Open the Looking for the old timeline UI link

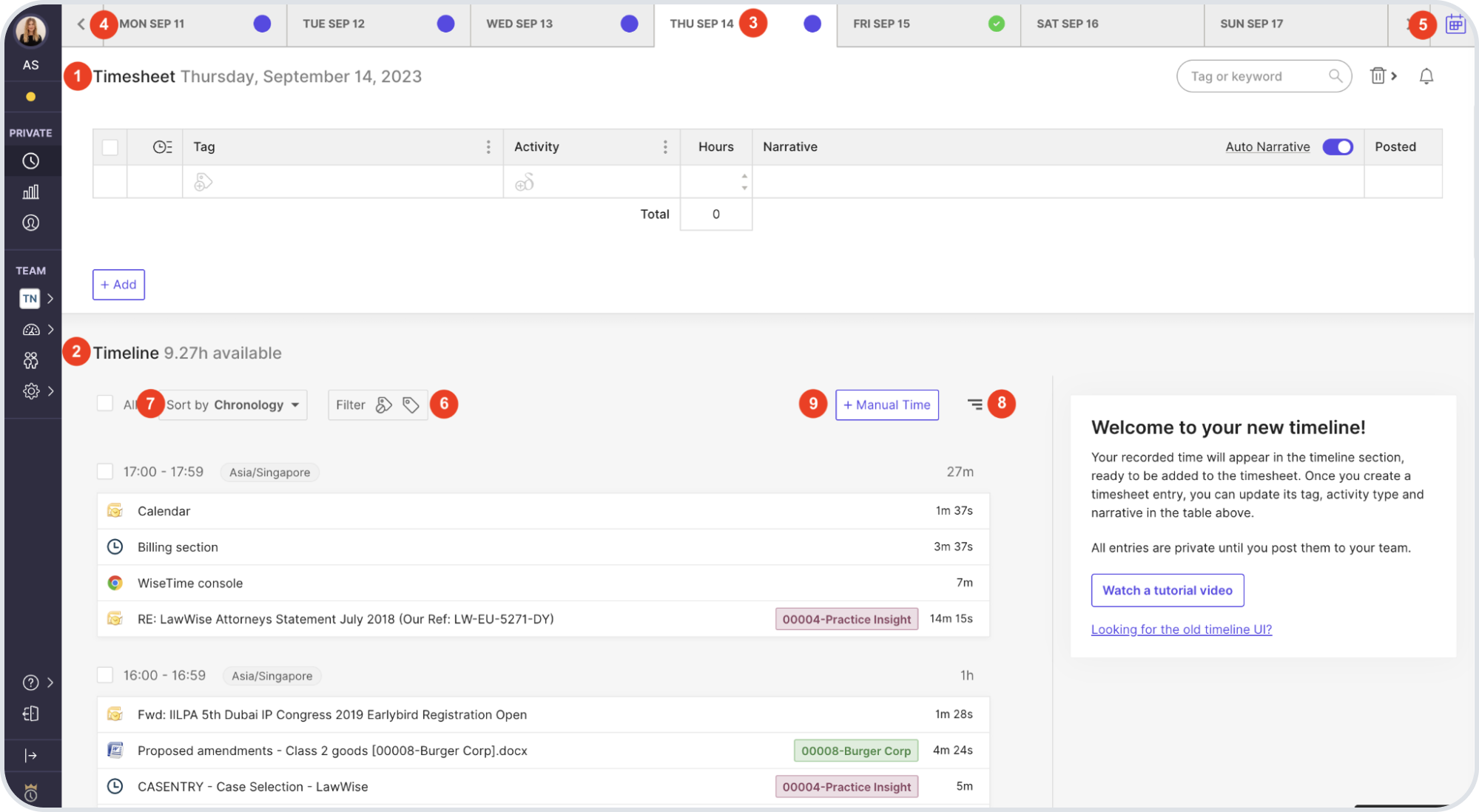[1180, 629]
